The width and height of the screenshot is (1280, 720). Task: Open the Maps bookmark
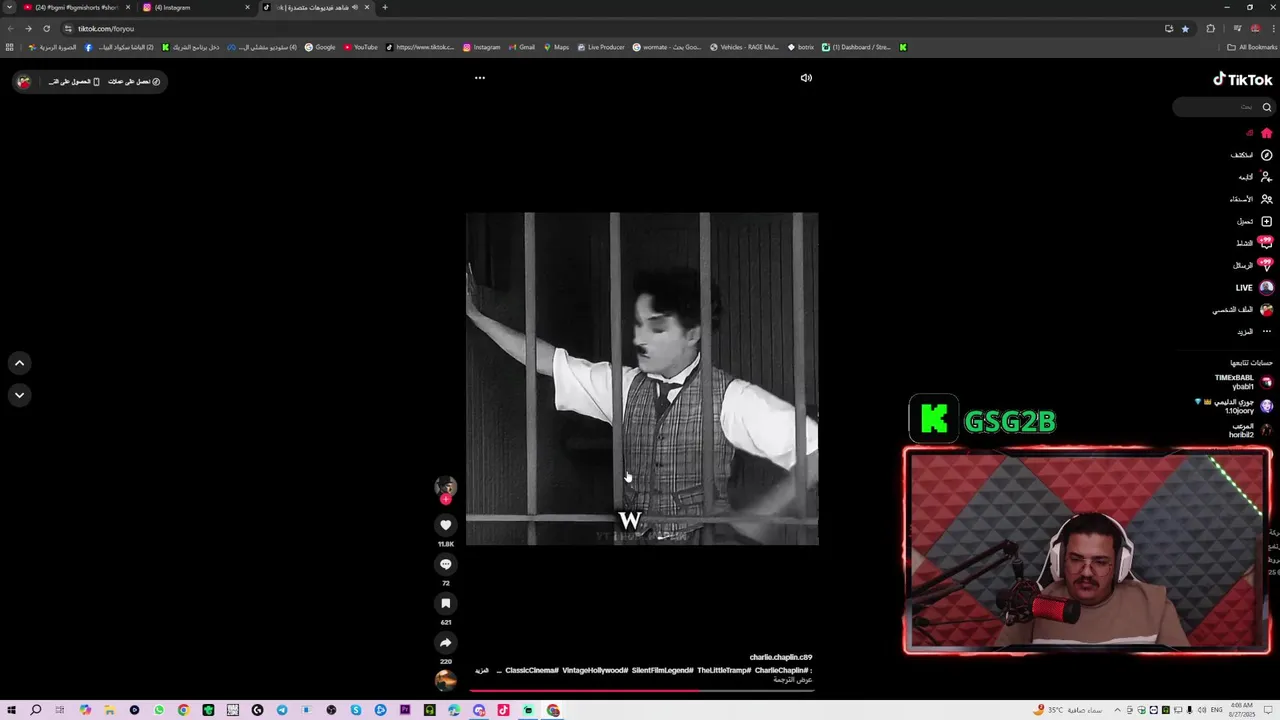tap(556, 47)
